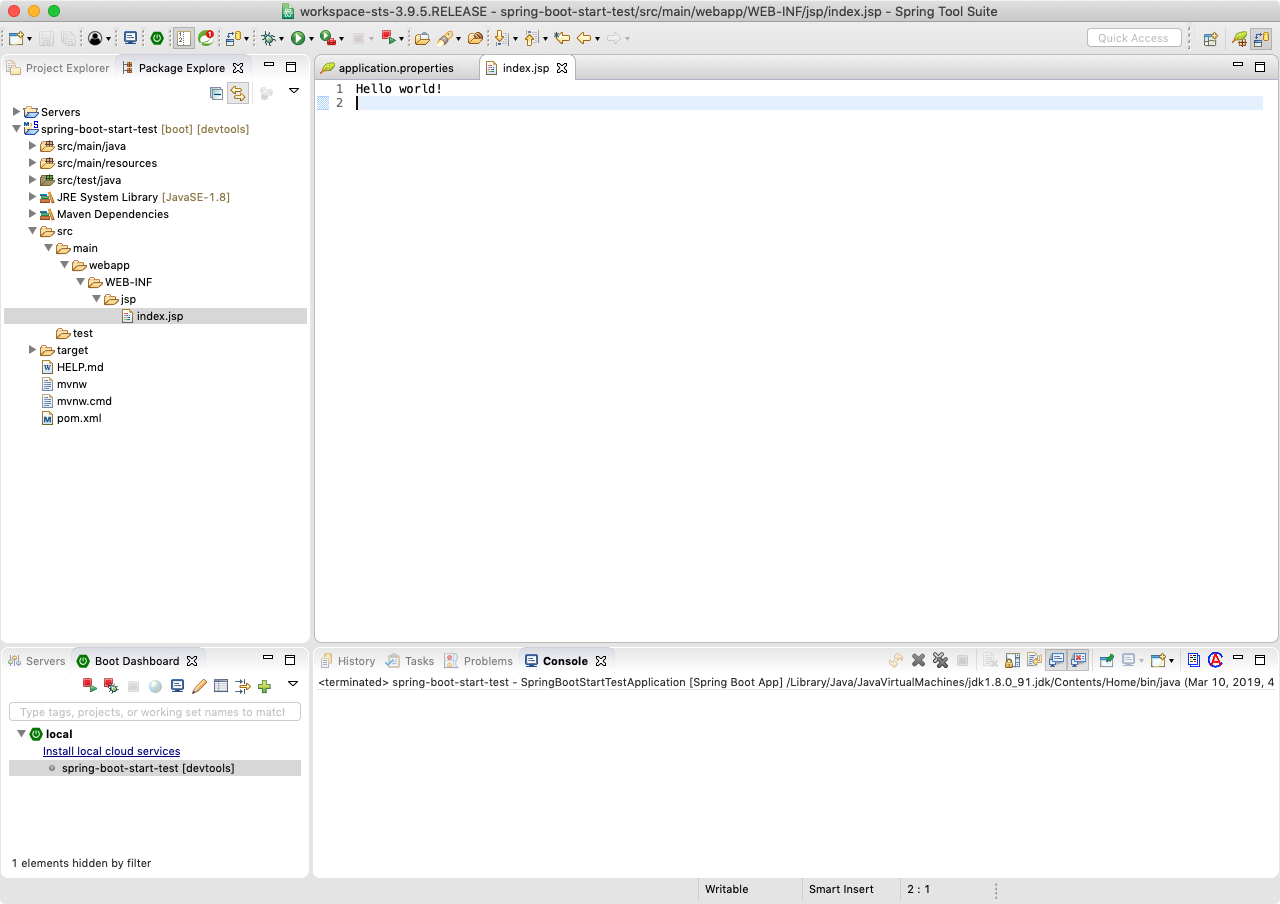This screenshot has height=904, width=1280.
Task: Click Collapse All in Package Explorer
Action: click(x=216, y=93)
